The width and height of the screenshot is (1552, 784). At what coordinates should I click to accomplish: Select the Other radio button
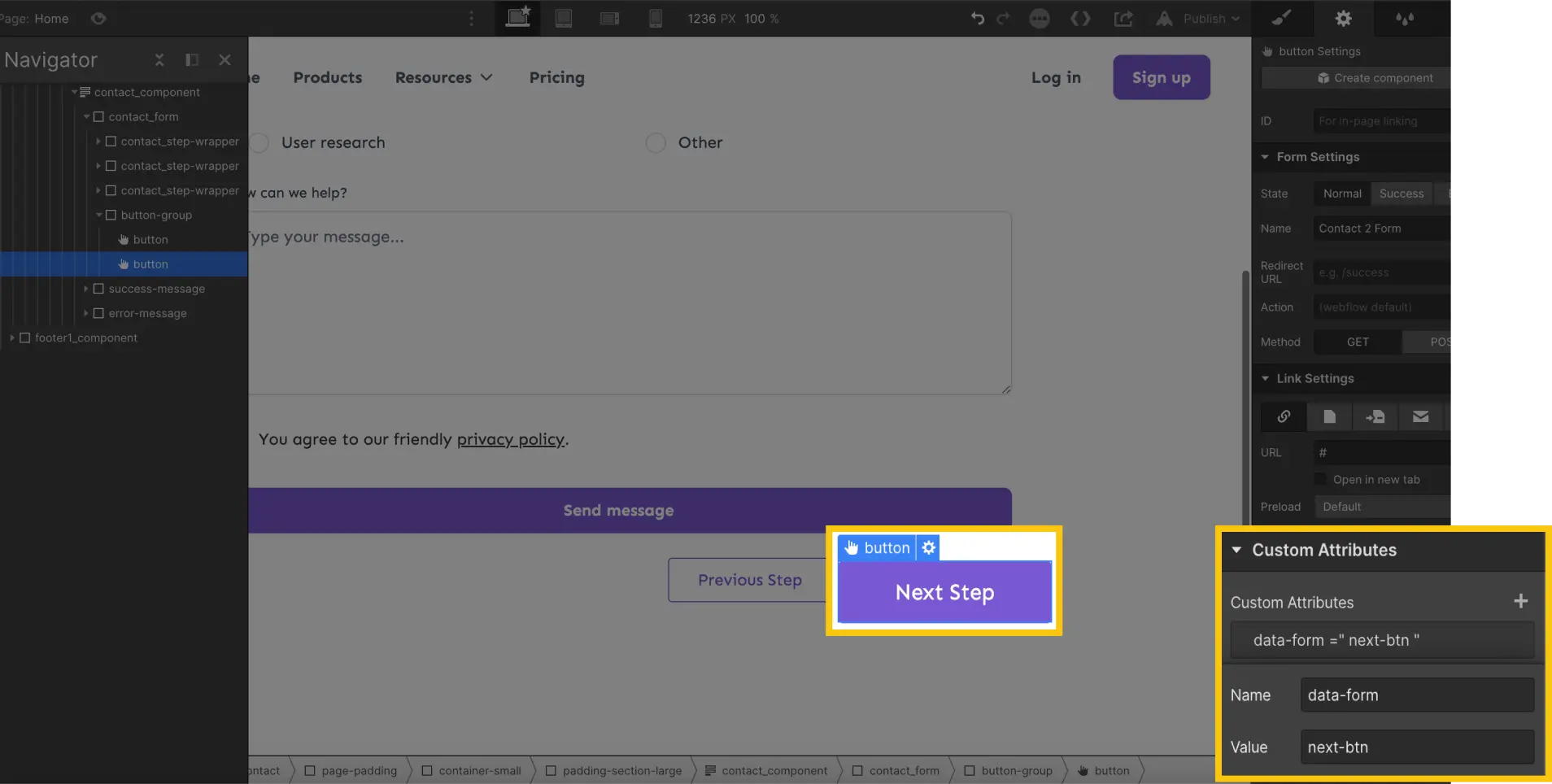coord(656,142)
